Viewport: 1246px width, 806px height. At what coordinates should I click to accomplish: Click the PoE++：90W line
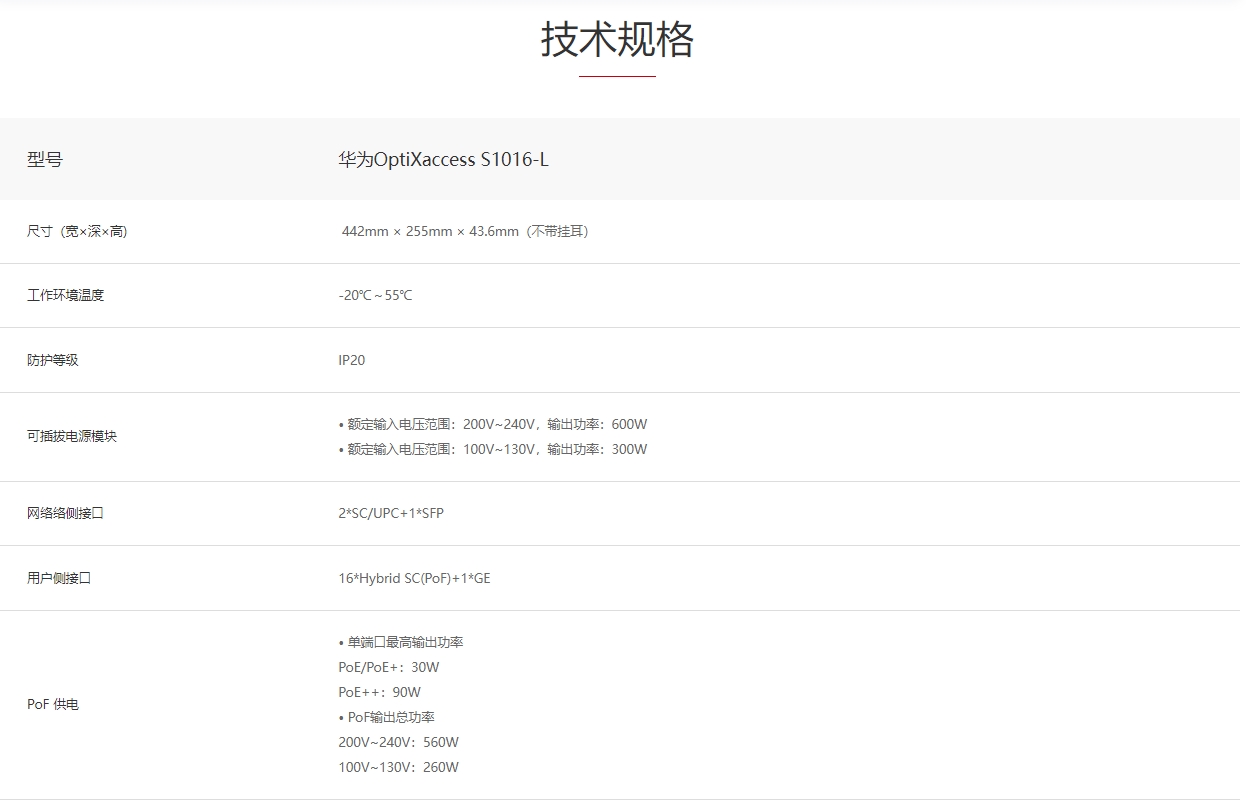(x=380, y=692)
